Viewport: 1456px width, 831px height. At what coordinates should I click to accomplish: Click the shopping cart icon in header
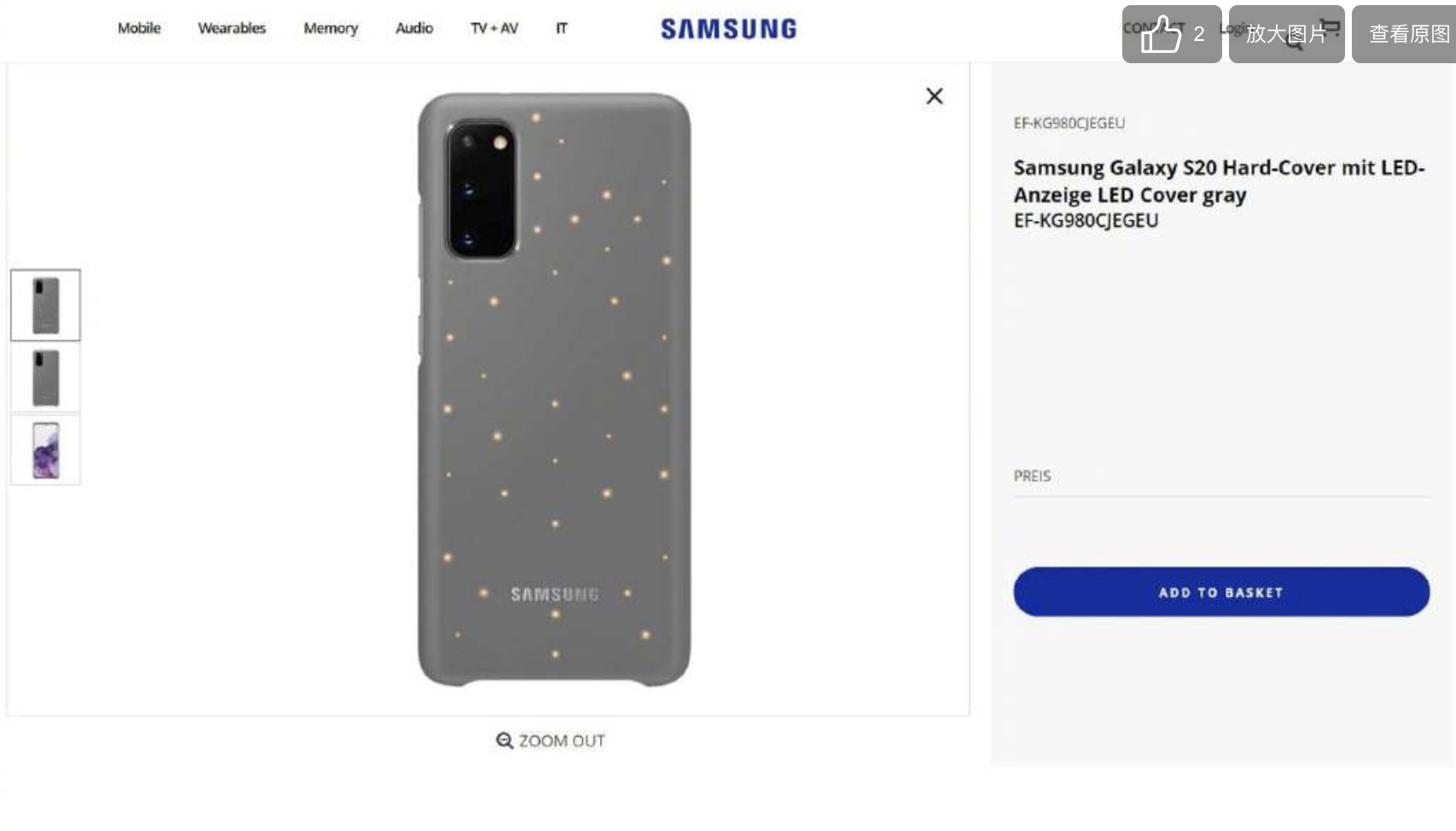coord(1329,27)
